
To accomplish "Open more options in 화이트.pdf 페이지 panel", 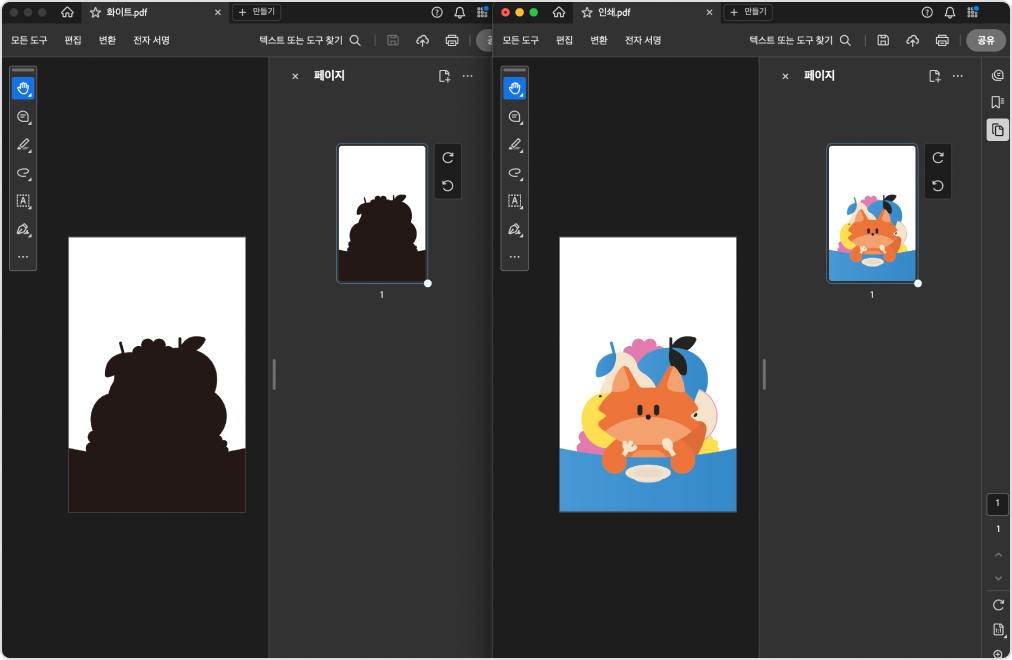I will [x=467, y=76].
